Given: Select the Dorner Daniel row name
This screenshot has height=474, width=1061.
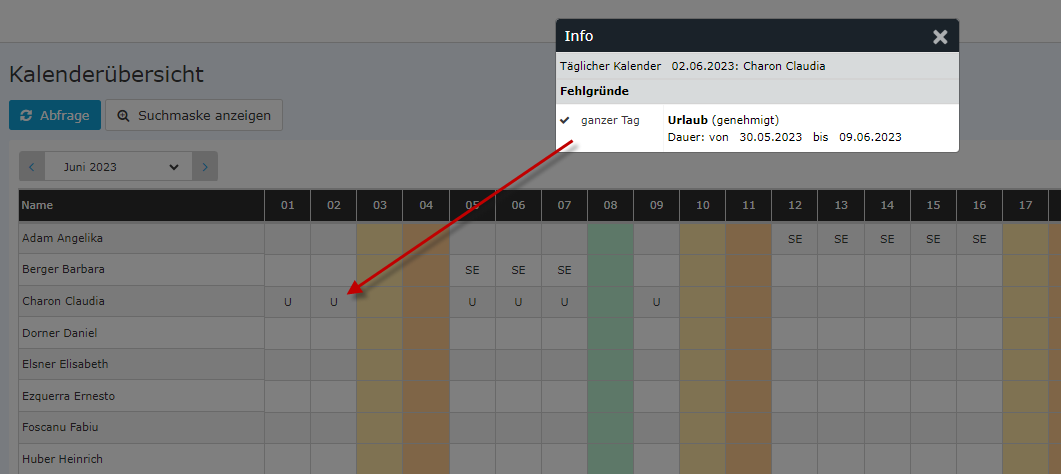Looking at the screenshot, I should coord(60,333).
